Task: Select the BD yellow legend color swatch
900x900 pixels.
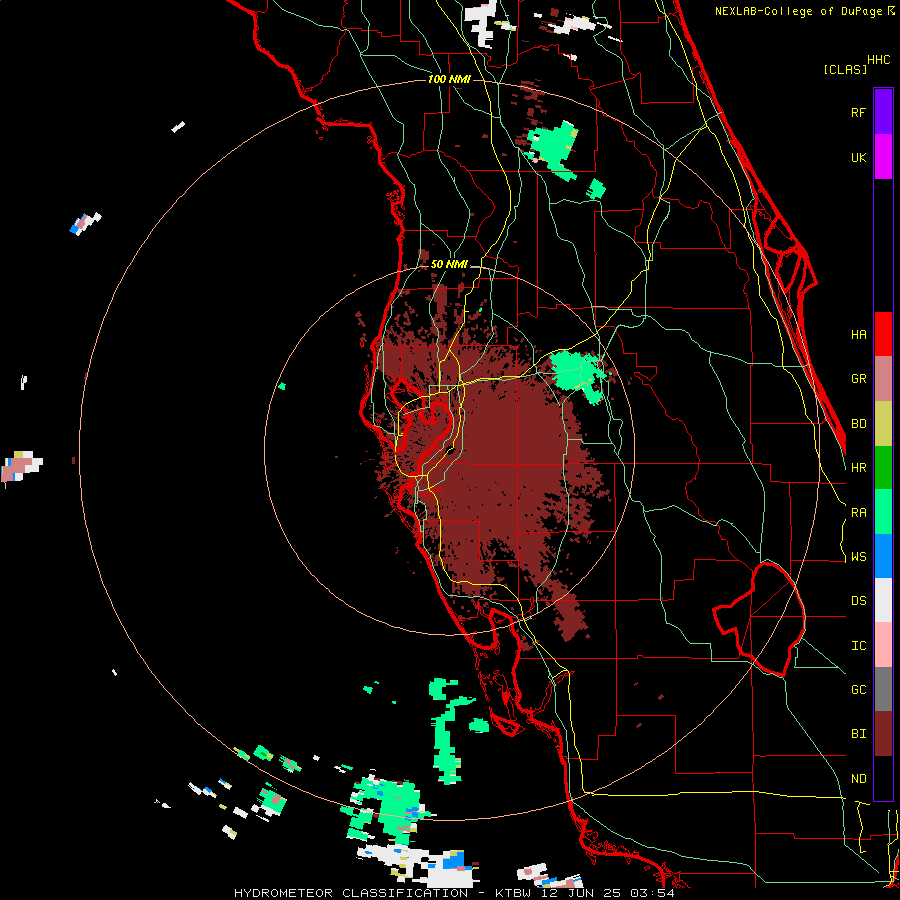Action: (x=883, y=424)
